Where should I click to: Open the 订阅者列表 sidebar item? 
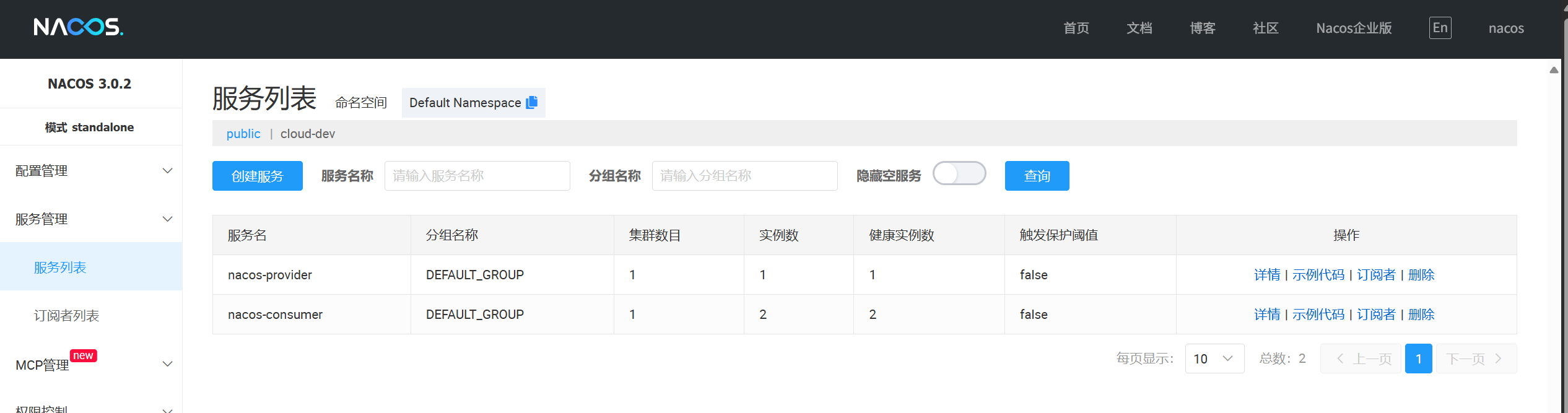[91, 316]
